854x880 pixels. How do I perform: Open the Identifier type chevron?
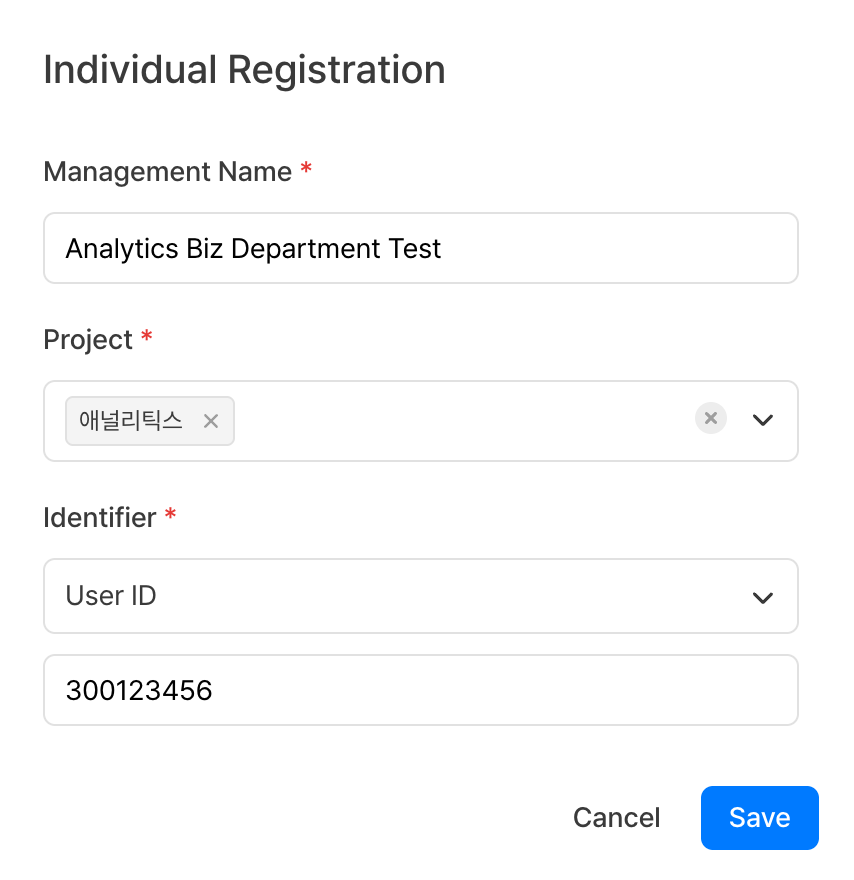pyautogui.click(x=763, y=597)
